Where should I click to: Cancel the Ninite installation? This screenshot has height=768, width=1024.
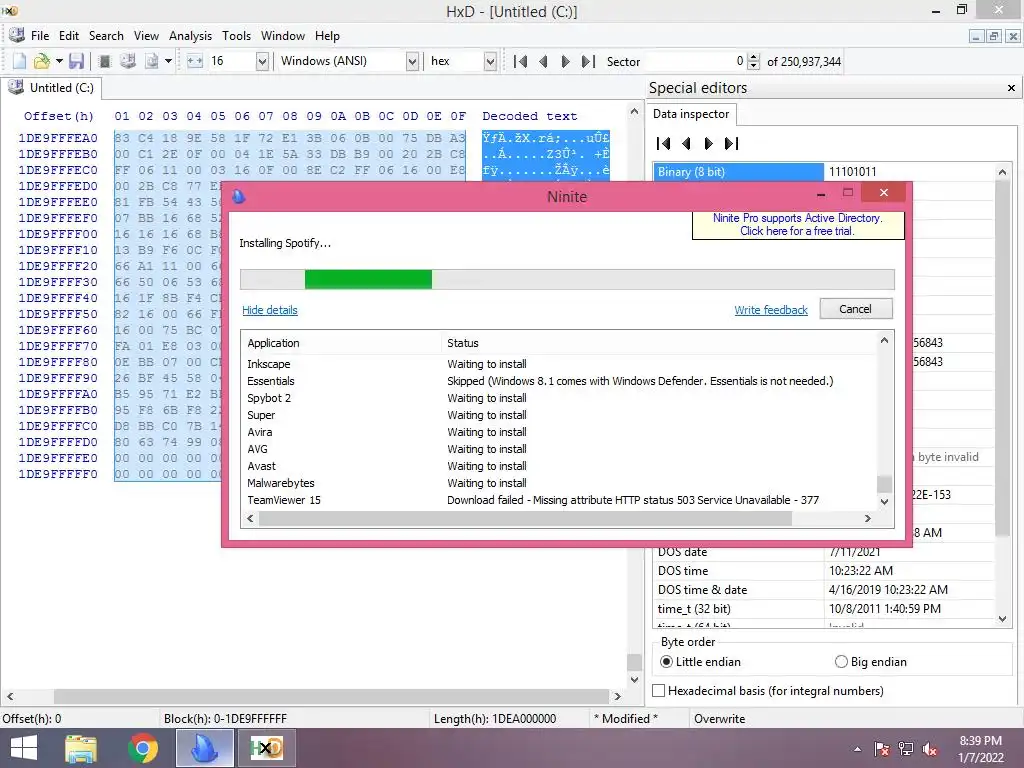(856, 309)
